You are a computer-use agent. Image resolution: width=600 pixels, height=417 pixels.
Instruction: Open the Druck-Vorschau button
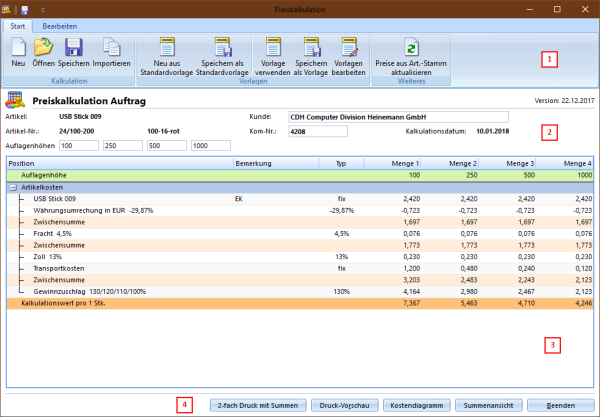[344, 406]
